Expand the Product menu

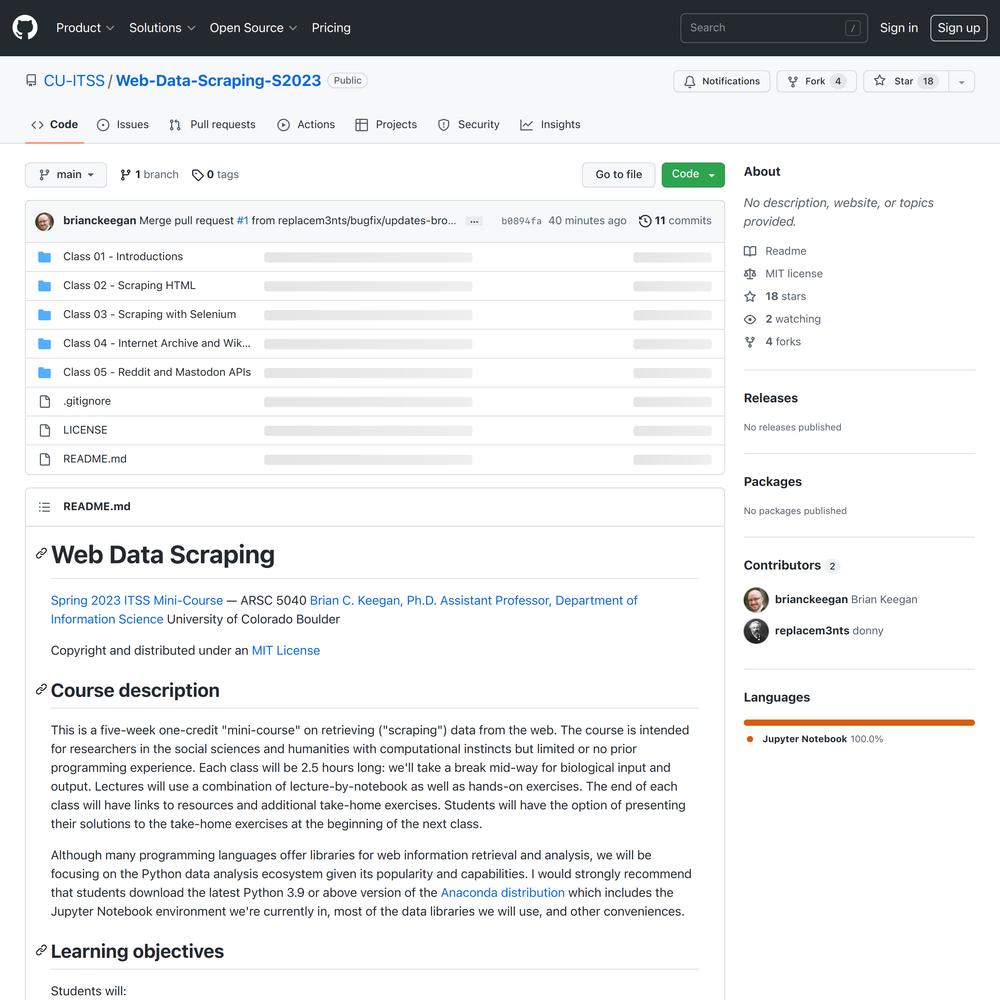tap(85, 28)
